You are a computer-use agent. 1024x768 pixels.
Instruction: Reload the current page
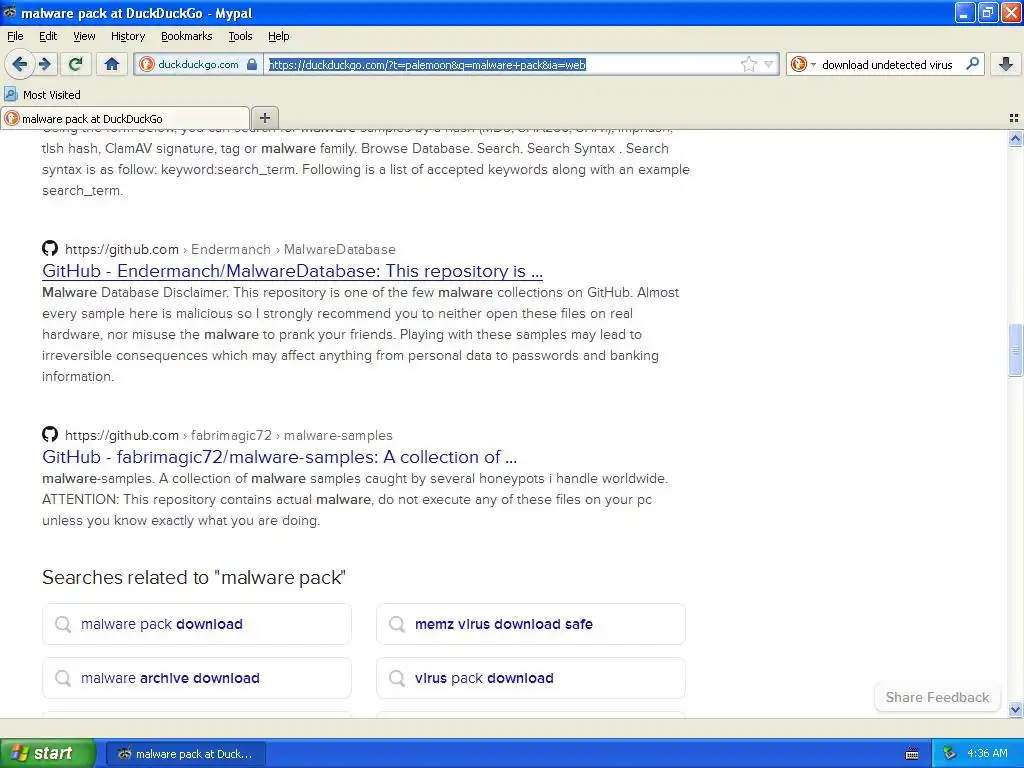[76, 64]
